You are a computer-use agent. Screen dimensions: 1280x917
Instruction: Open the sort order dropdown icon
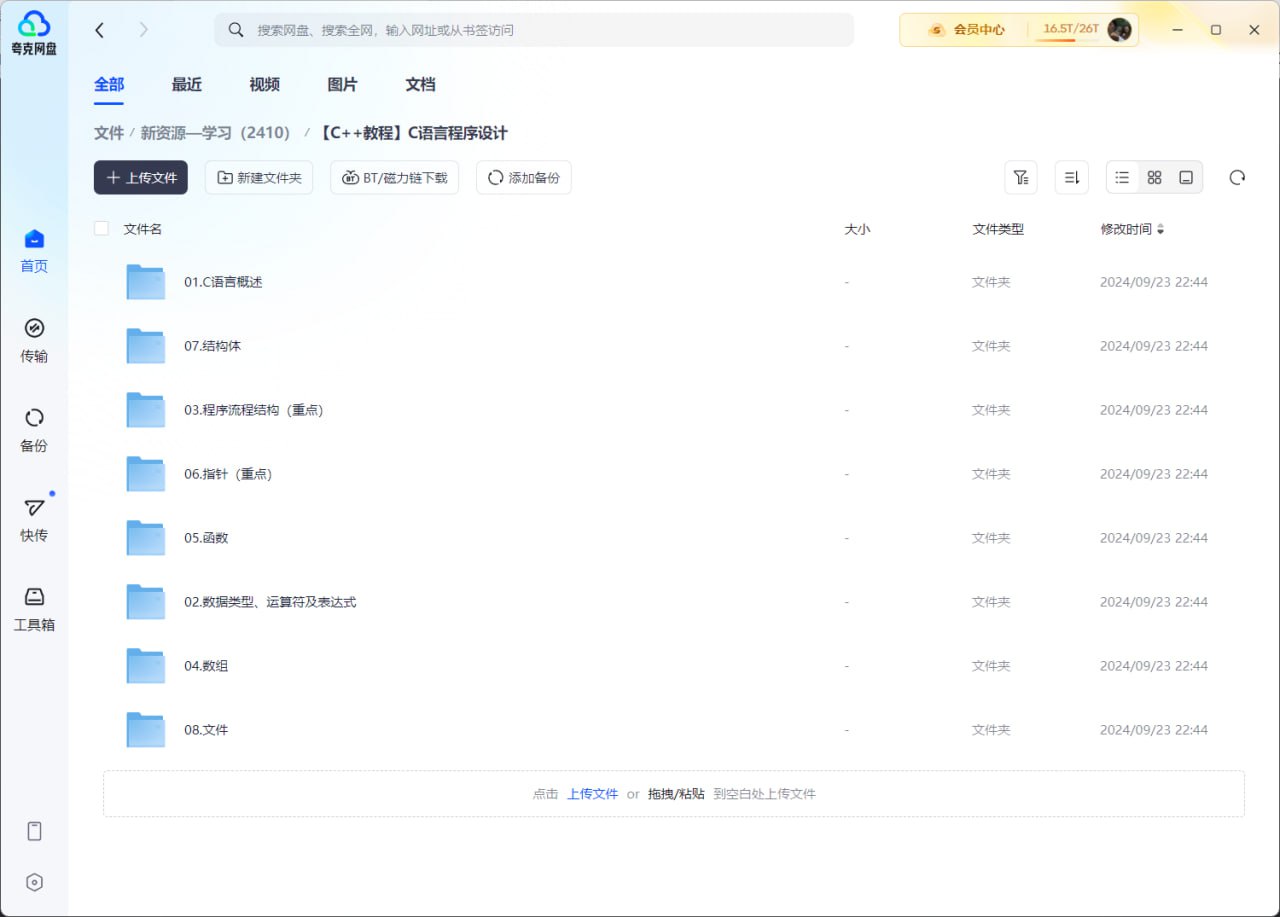(x=1072, y=177)
